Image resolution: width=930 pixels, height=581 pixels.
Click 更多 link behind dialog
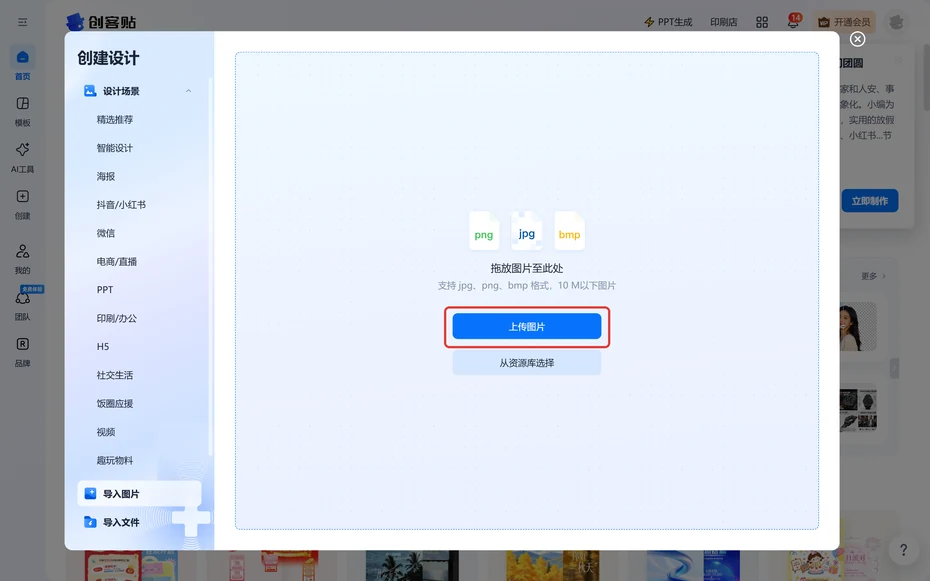coord(873,276)
